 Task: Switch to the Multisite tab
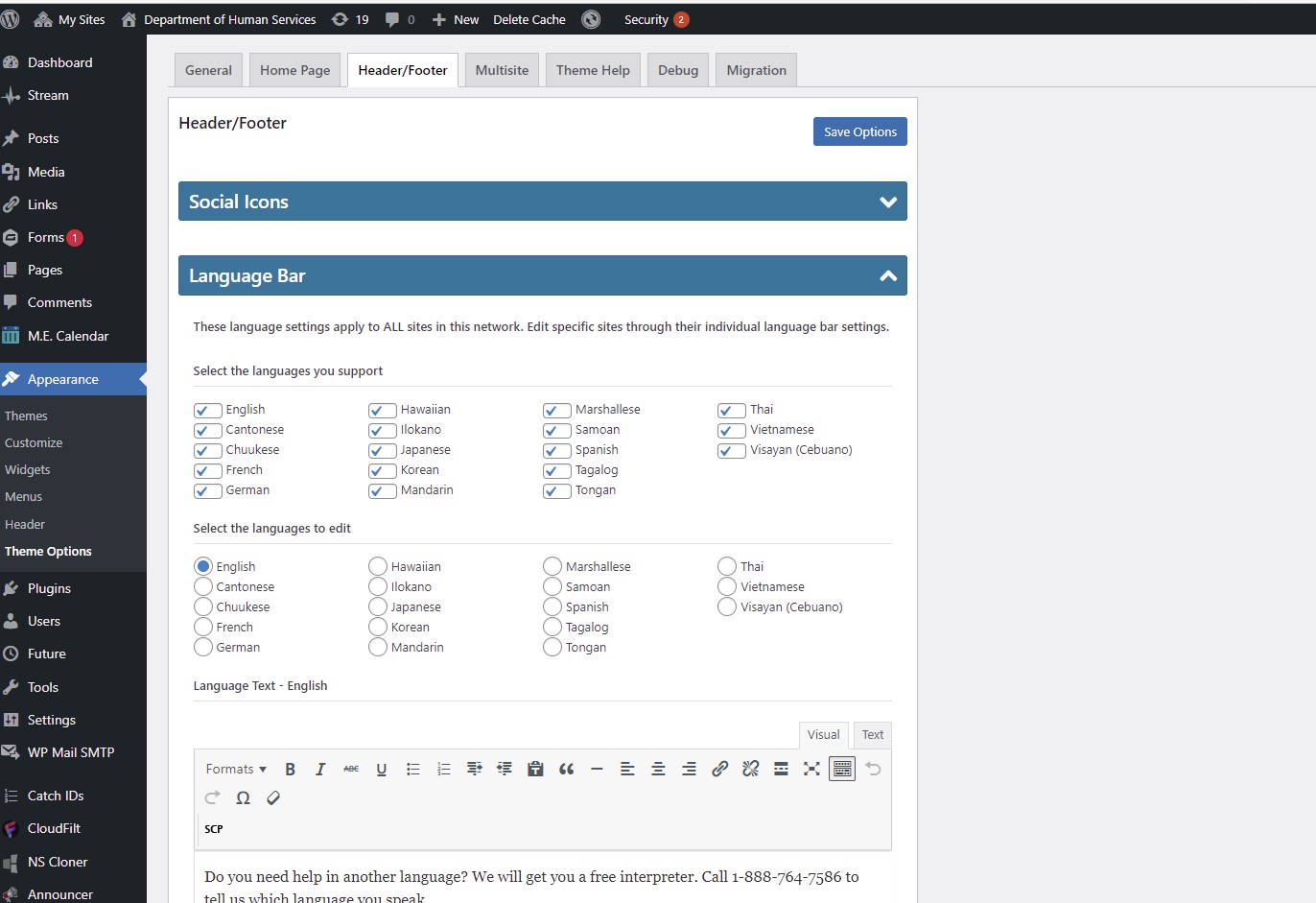coord(502,70)
